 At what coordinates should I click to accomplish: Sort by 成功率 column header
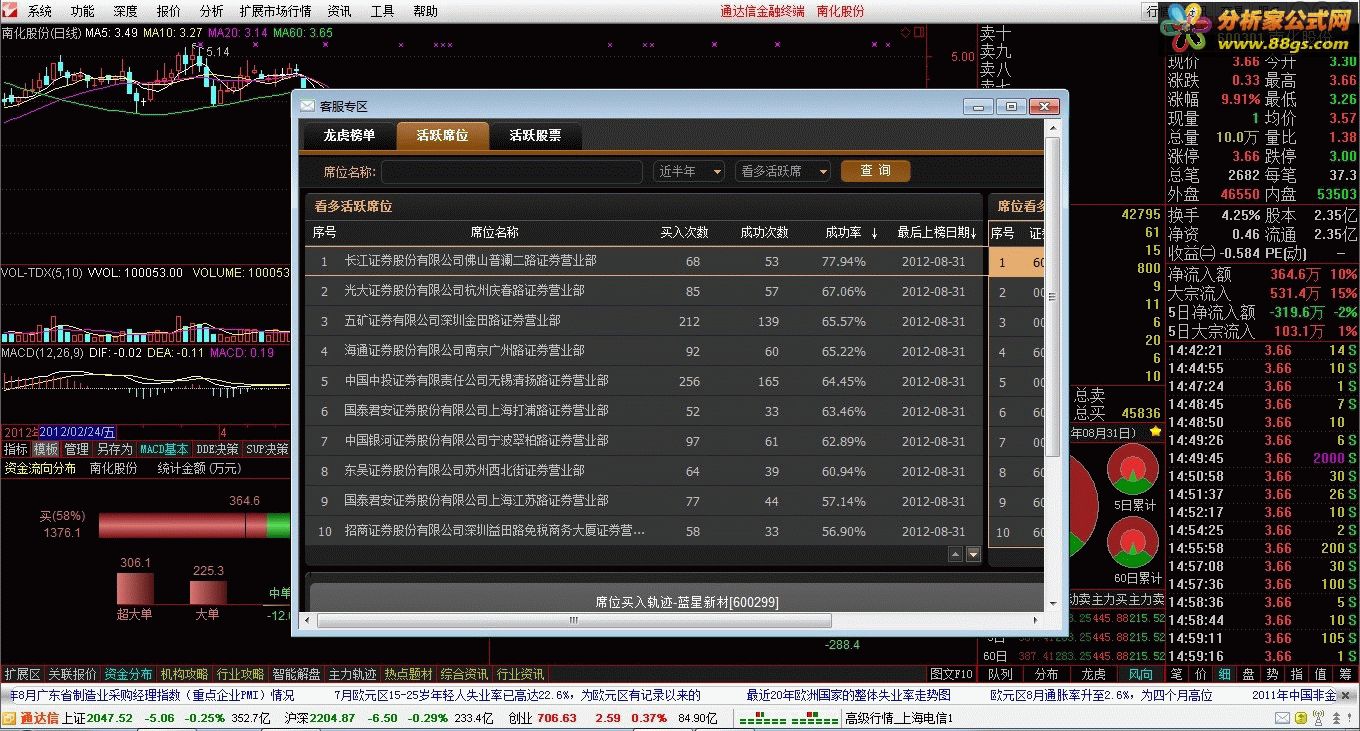click(850, 232)
